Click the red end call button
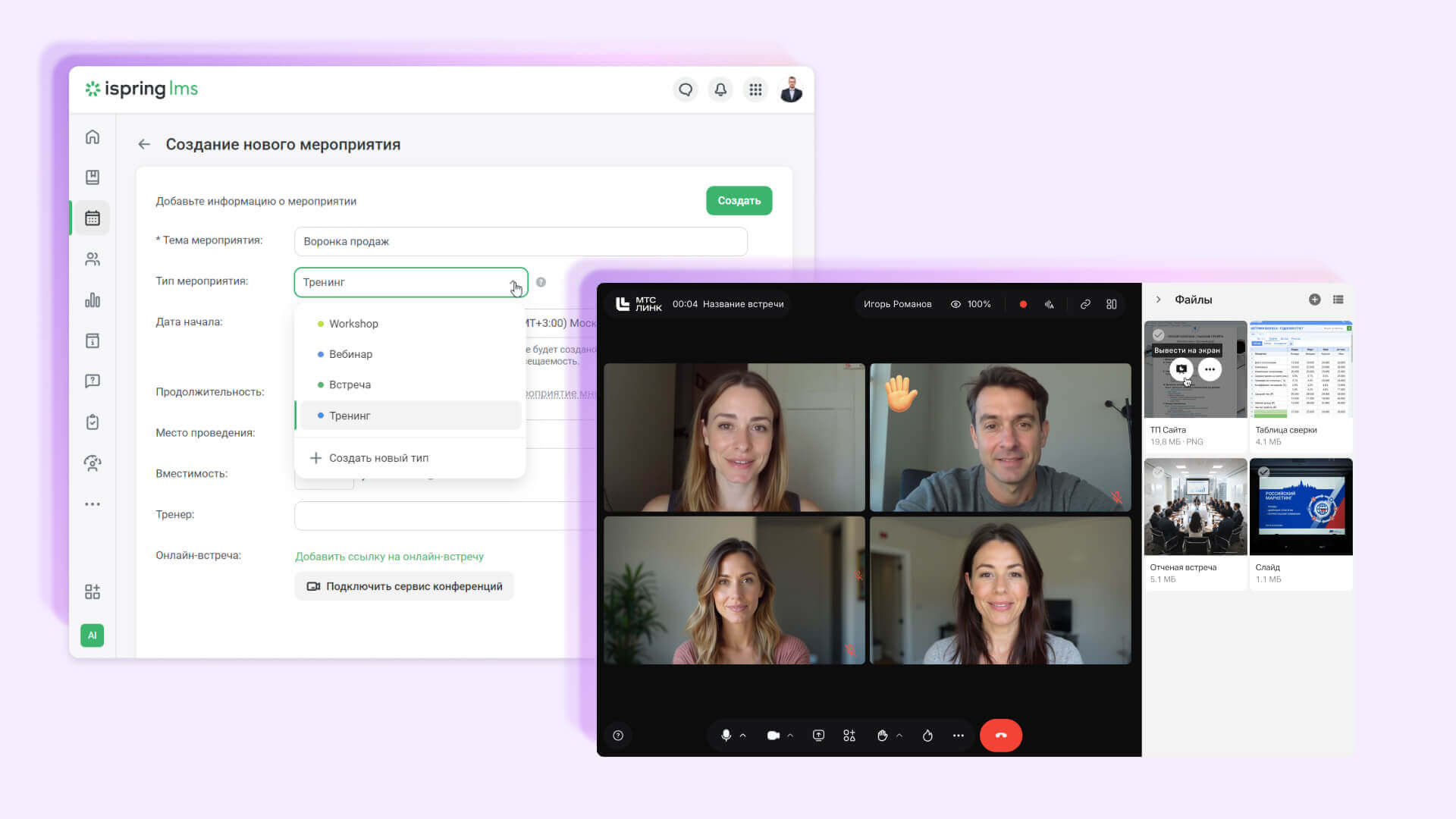The image size is (1456, 819). click(1001, 736)
